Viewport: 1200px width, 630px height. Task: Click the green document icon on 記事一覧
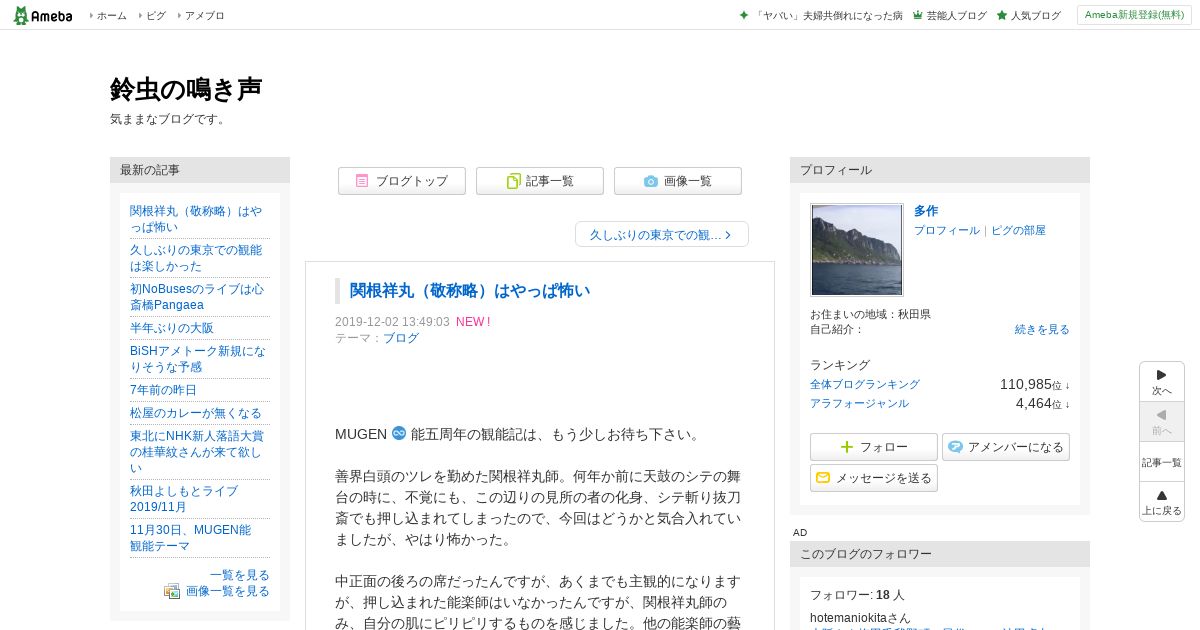click(x=513, y=181)
